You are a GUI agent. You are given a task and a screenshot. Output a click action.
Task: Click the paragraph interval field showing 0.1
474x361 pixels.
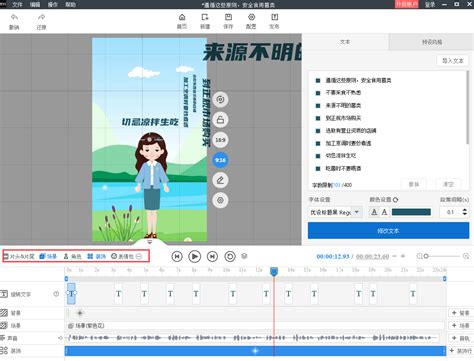pyautogui.click(x=451, y=212)
